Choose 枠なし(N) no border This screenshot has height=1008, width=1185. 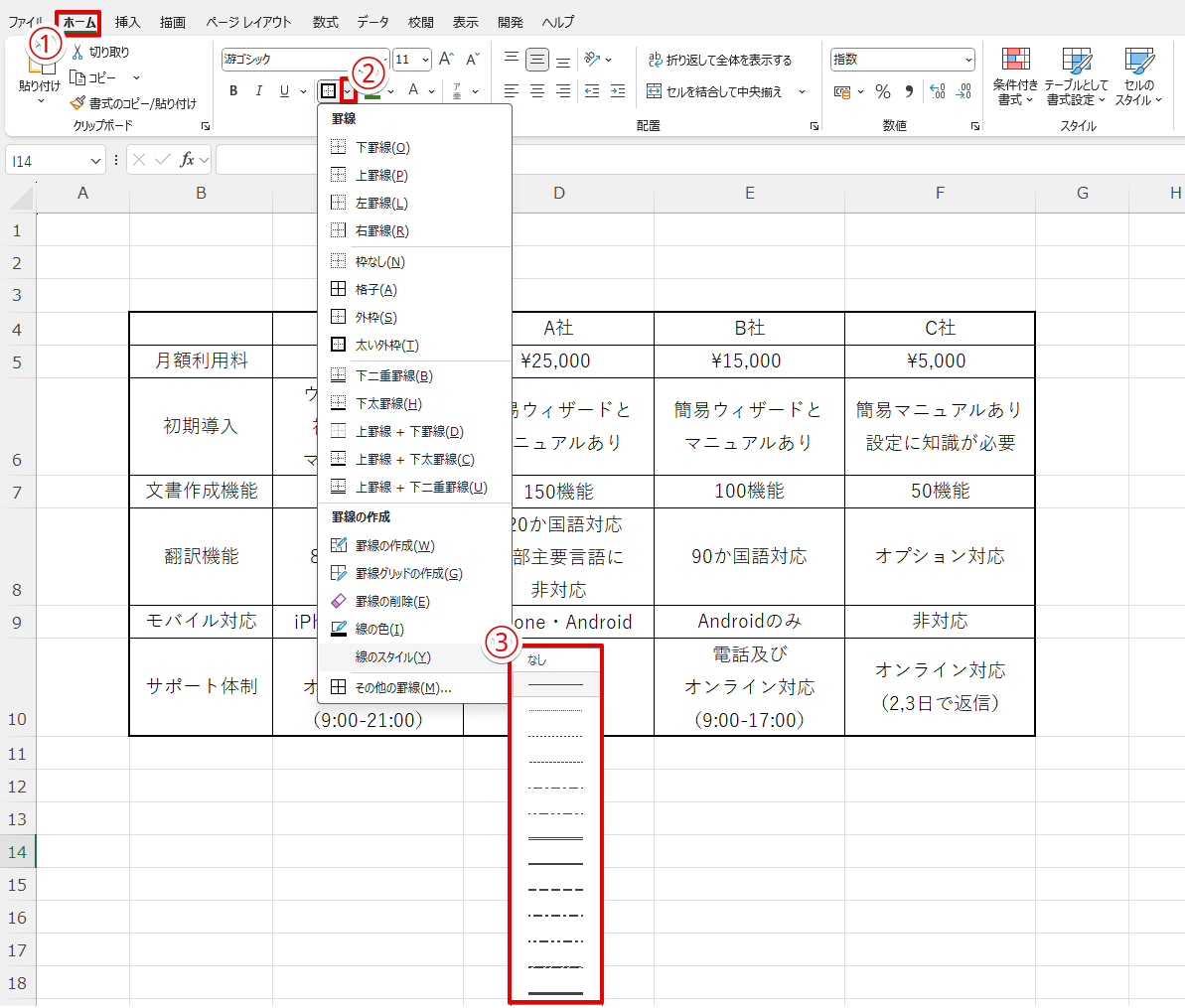tap(414, 261)
